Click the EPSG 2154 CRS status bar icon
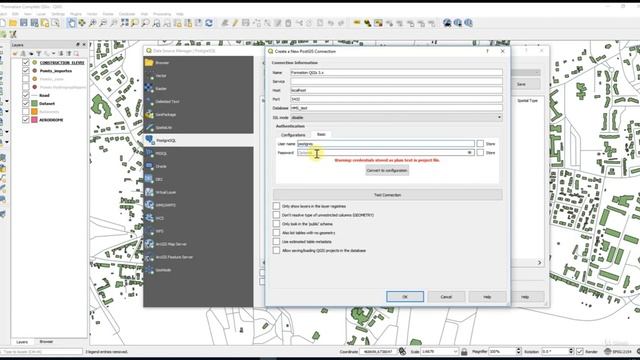This screenshot has width=640, height=360. tap(619, 351)
